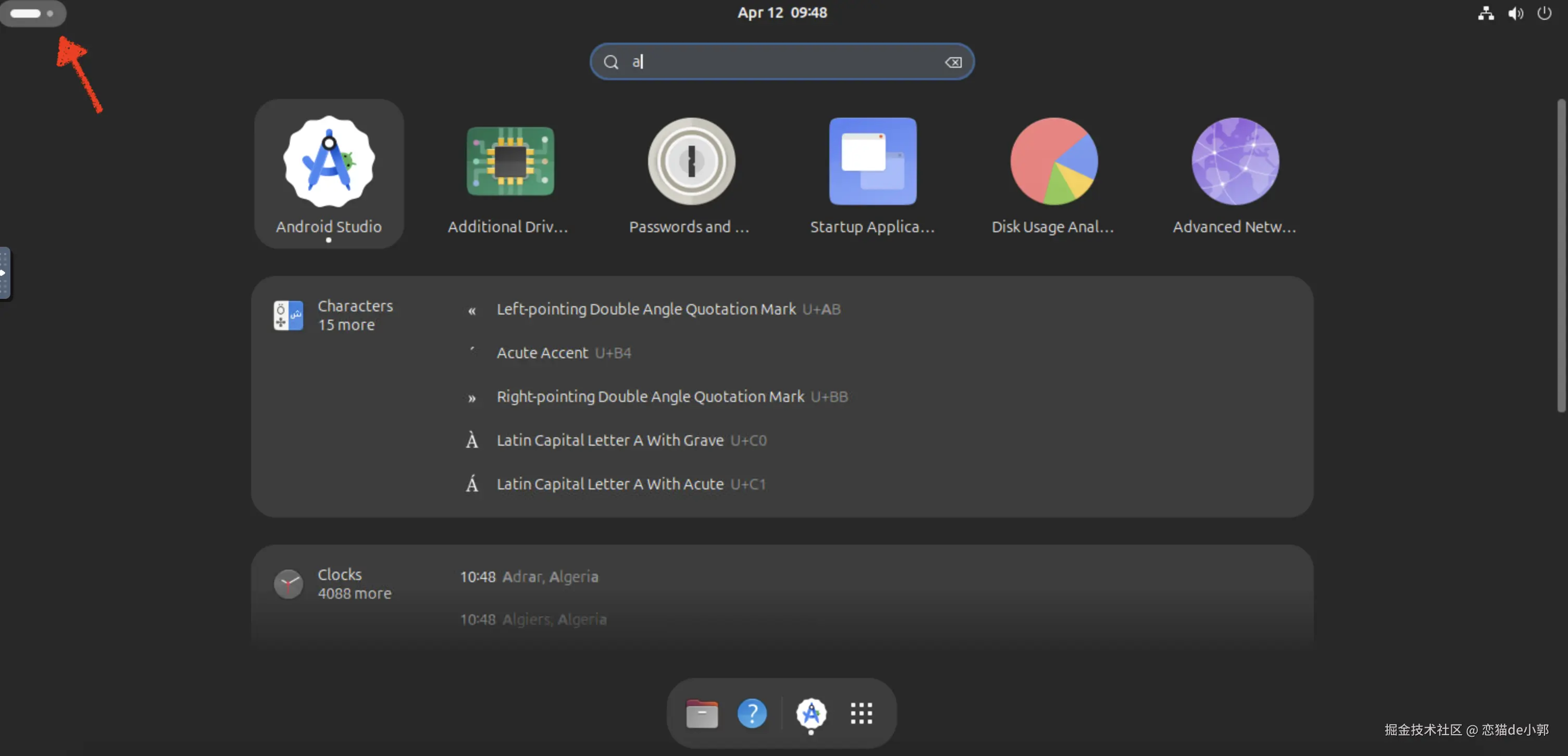Open the volume indicator menu

pos(1515,13)
